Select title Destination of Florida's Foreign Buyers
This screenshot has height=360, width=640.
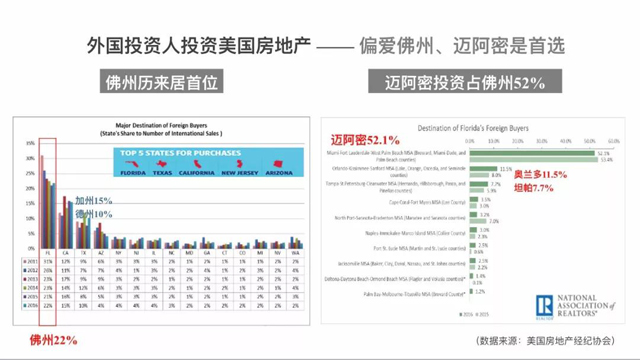click(x=473, y=128)
